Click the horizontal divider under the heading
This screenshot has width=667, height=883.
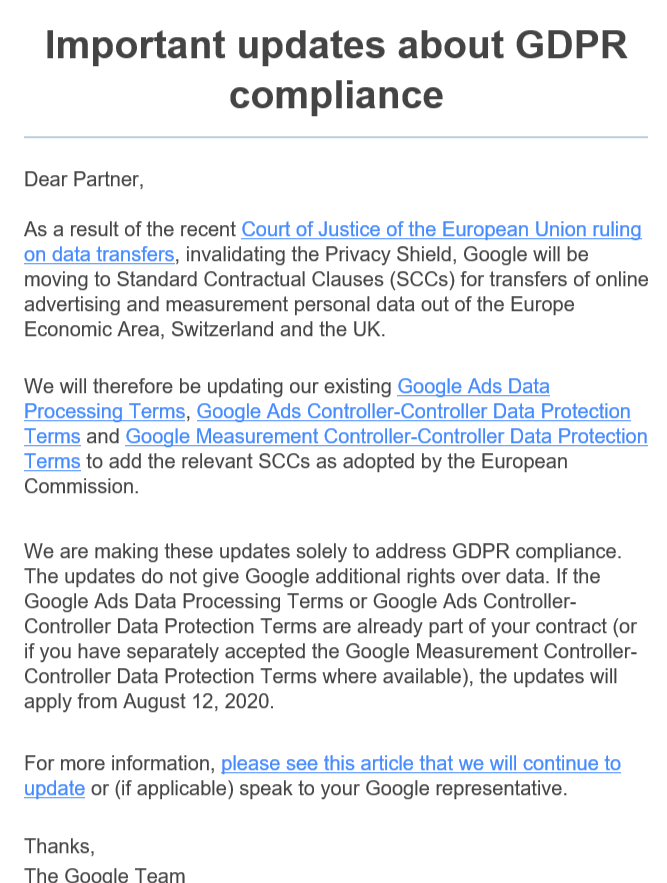pyautogui.click(x=336, y=137)
